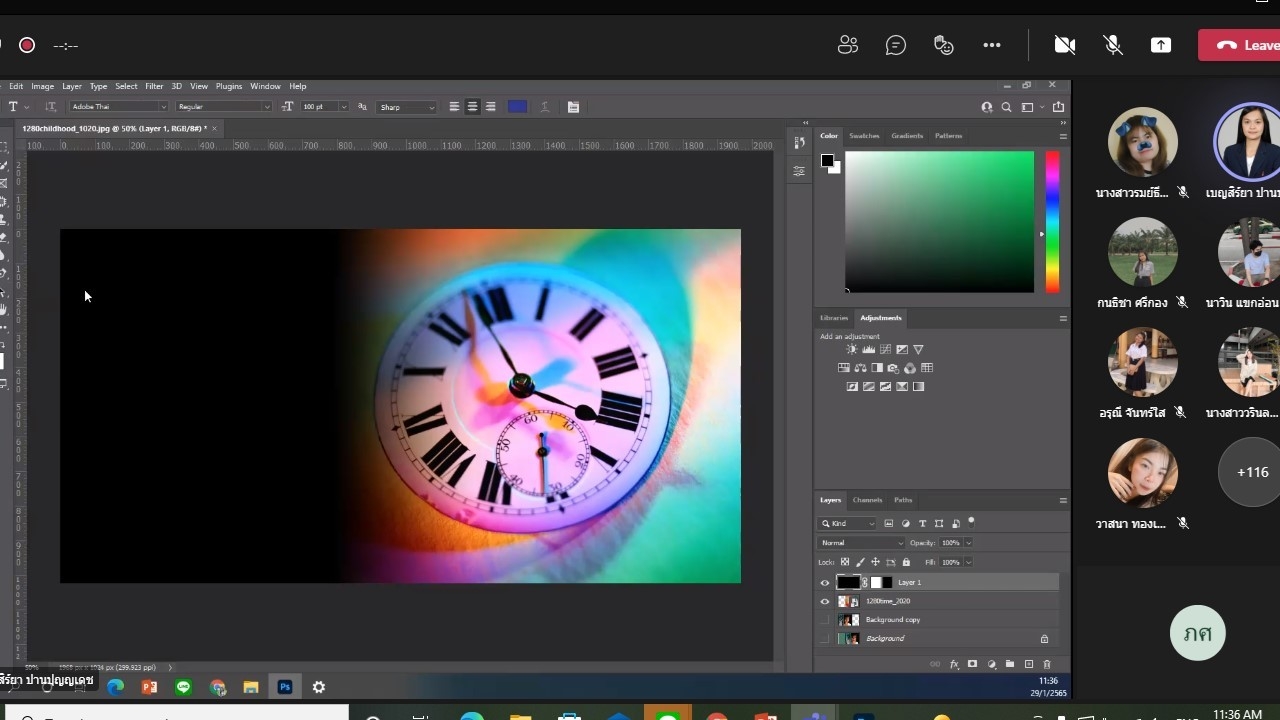
Task: Create new fill or adjustment layer icon
Action: tap(991, 664)
